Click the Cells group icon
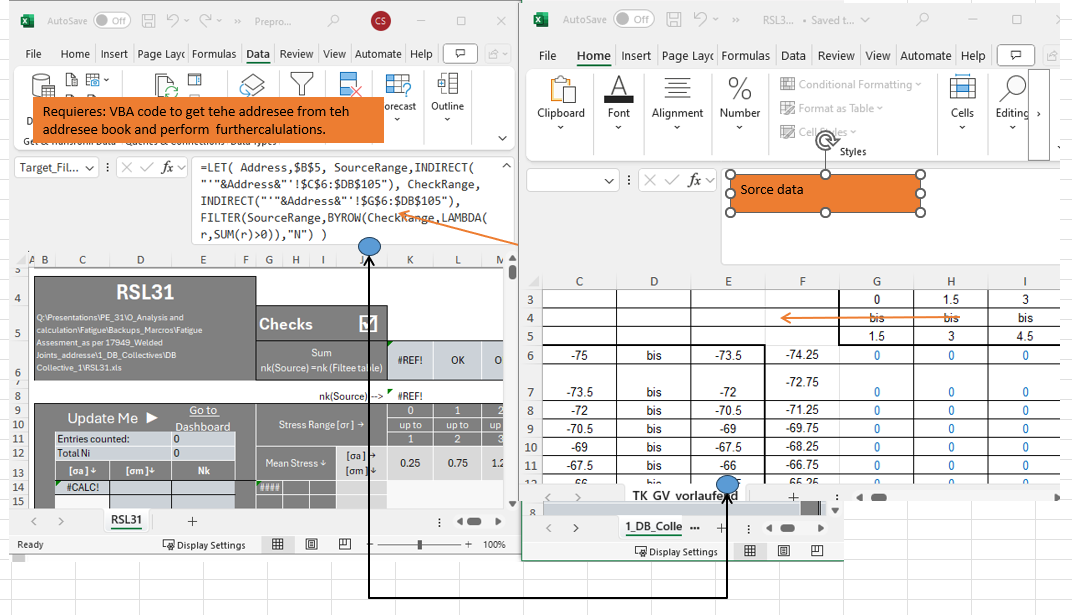 962,89
